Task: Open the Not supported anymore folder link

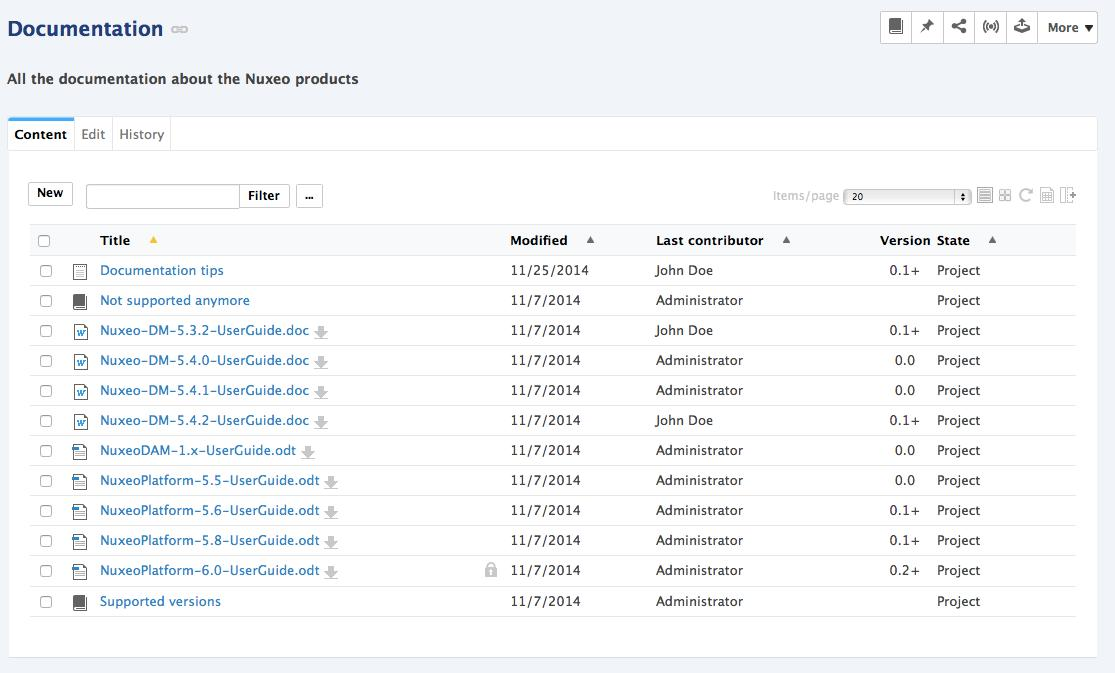Action: 175,300
